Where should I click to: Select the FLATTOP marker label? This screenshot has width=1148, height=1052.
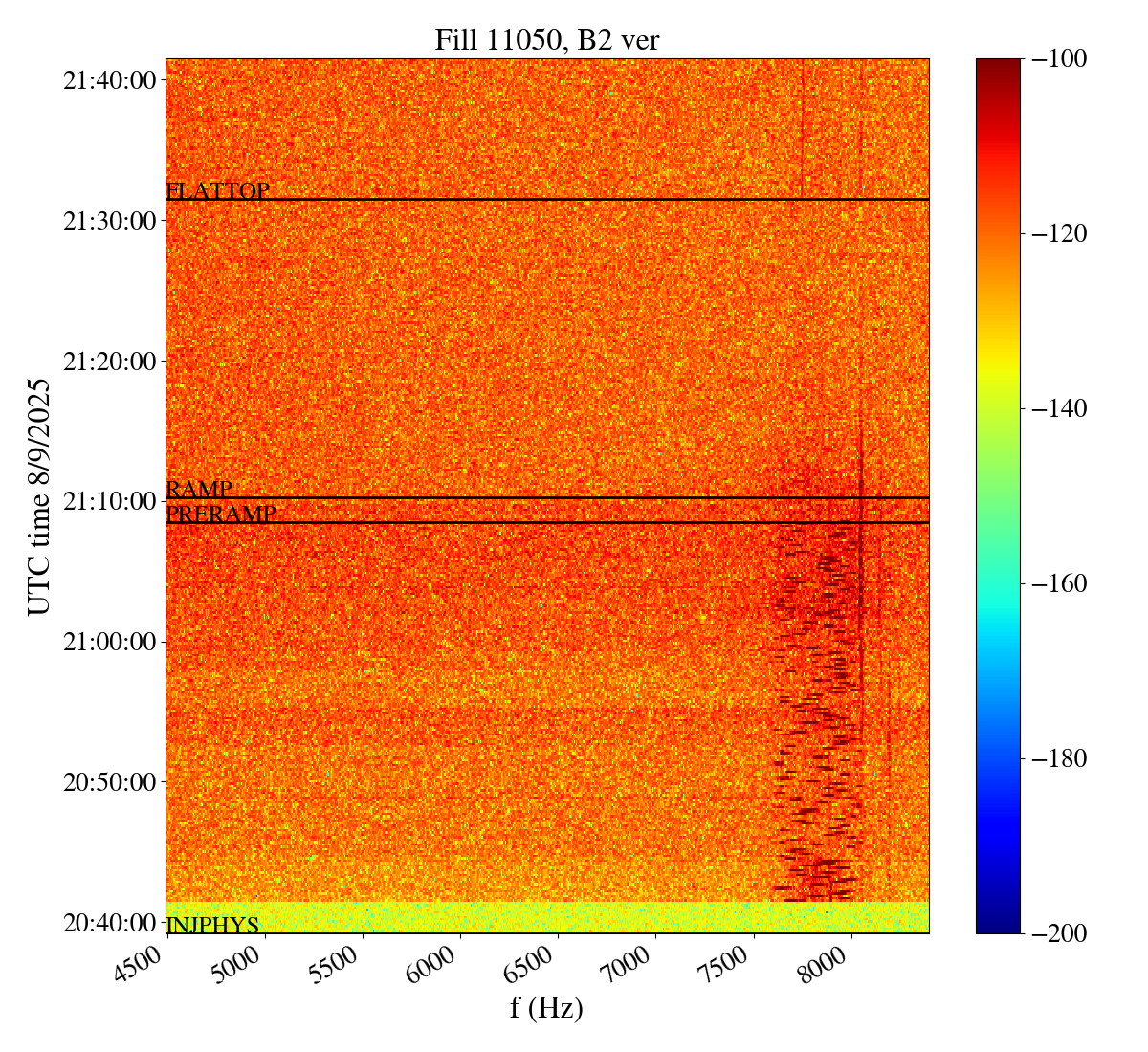click(217, 191)
